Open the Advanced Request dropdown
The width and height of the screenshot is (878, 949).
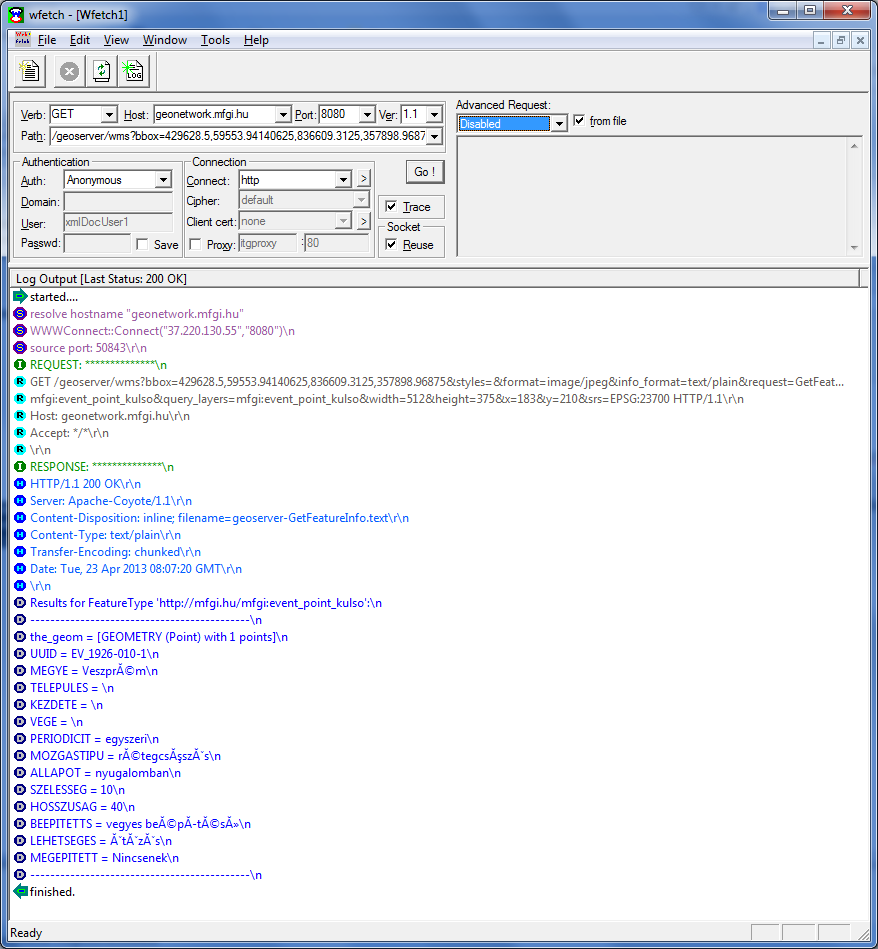coord(559,123)
